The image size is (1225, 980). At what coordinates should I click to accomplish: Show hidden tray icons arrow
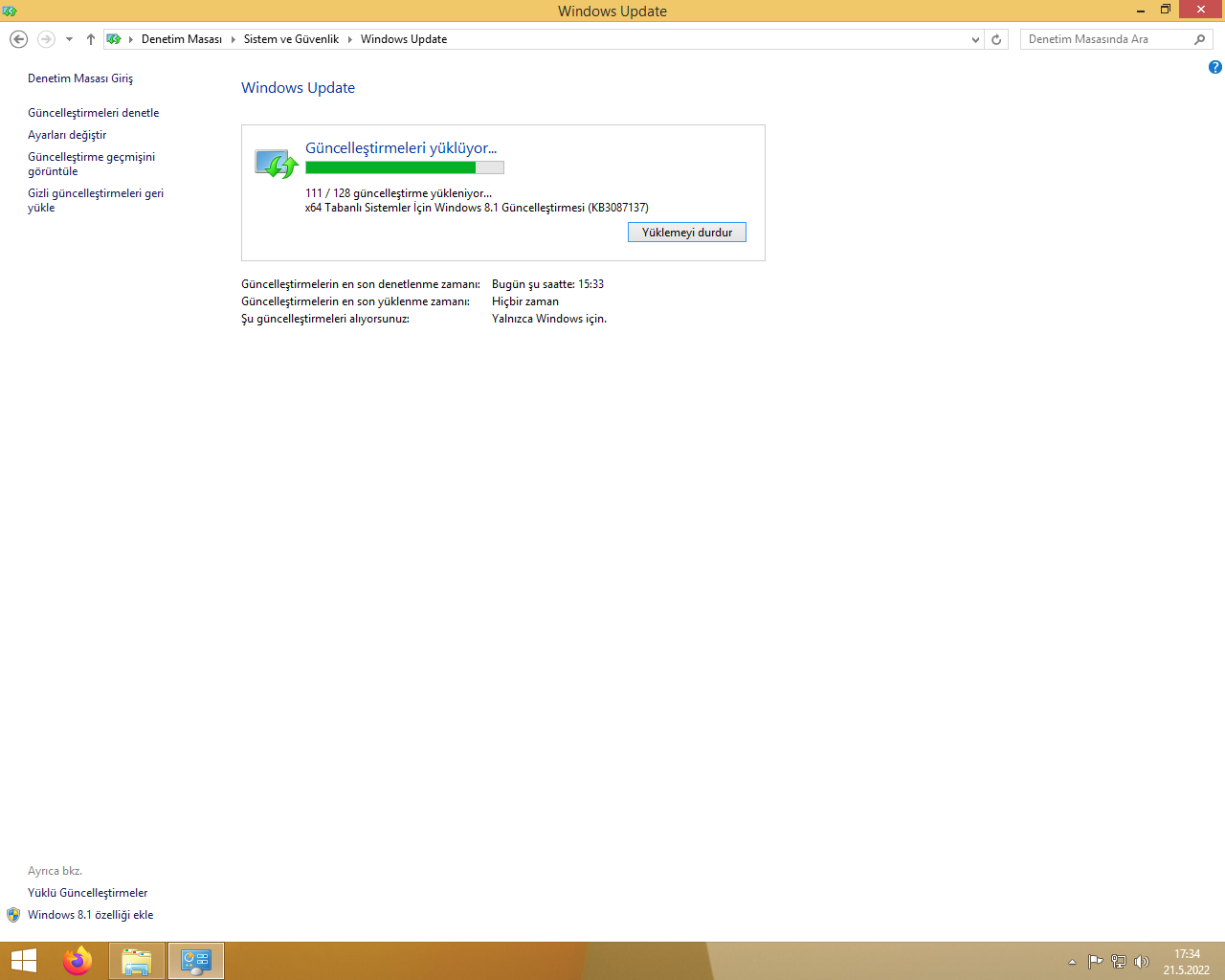[1072, 962]
